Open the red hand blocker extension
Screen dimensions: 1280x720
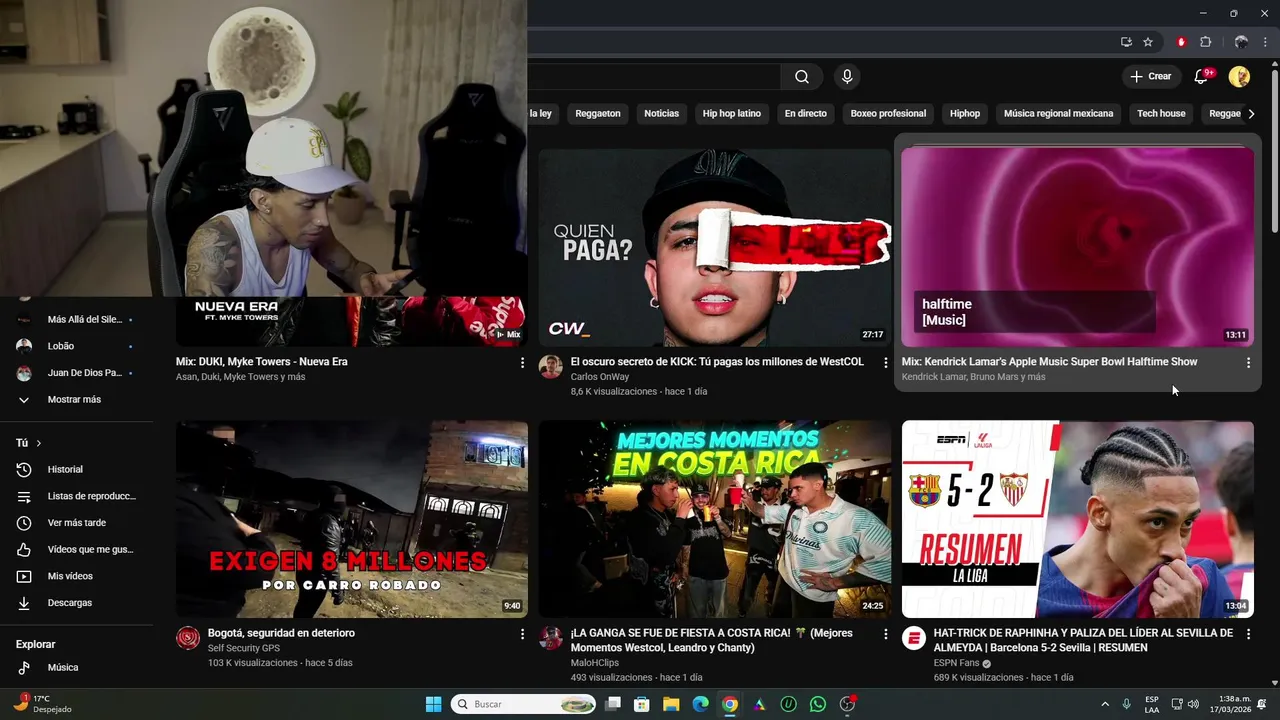click(x=1181, y=42)
